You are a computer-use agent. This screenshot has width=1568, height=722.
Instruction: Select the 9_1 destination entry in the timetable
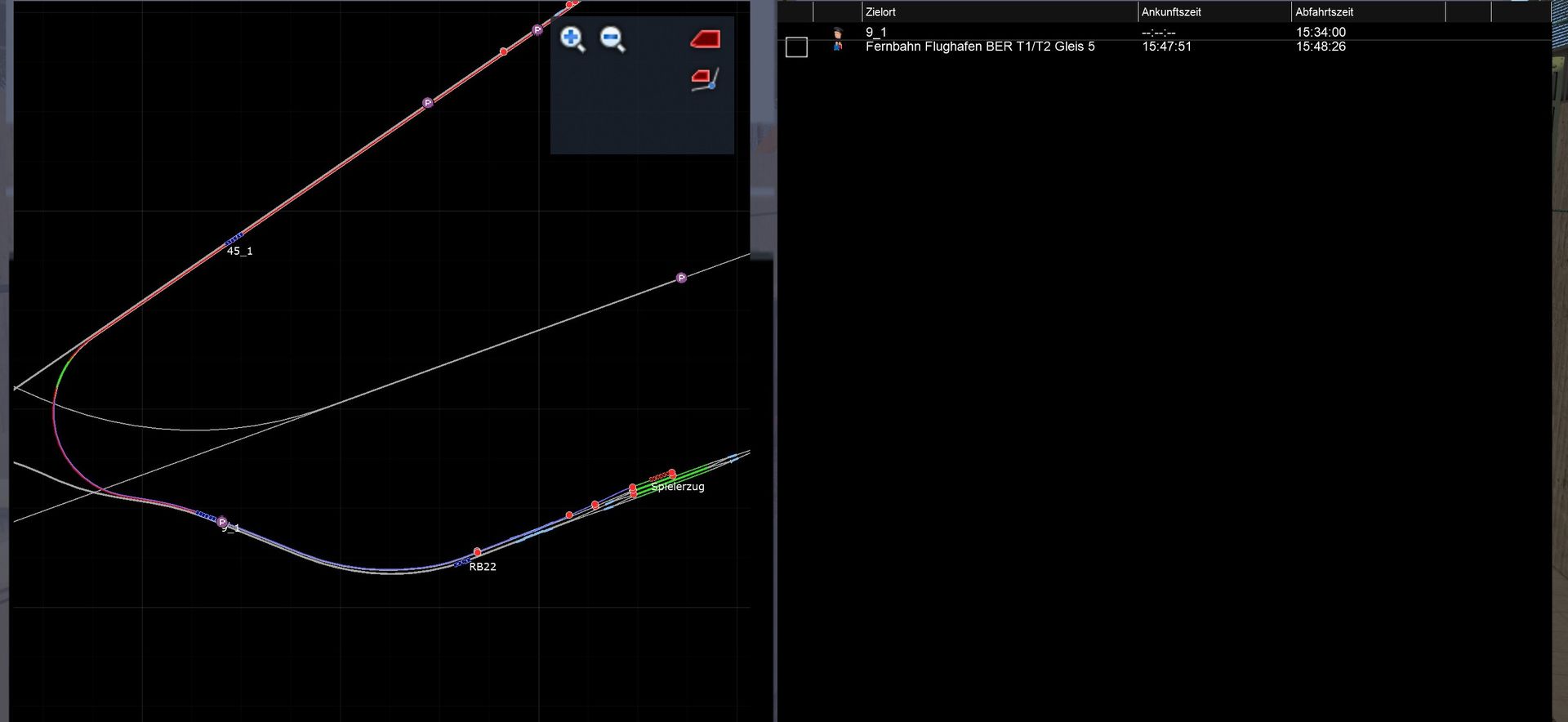pyautogui.click(x=876, y=33)
